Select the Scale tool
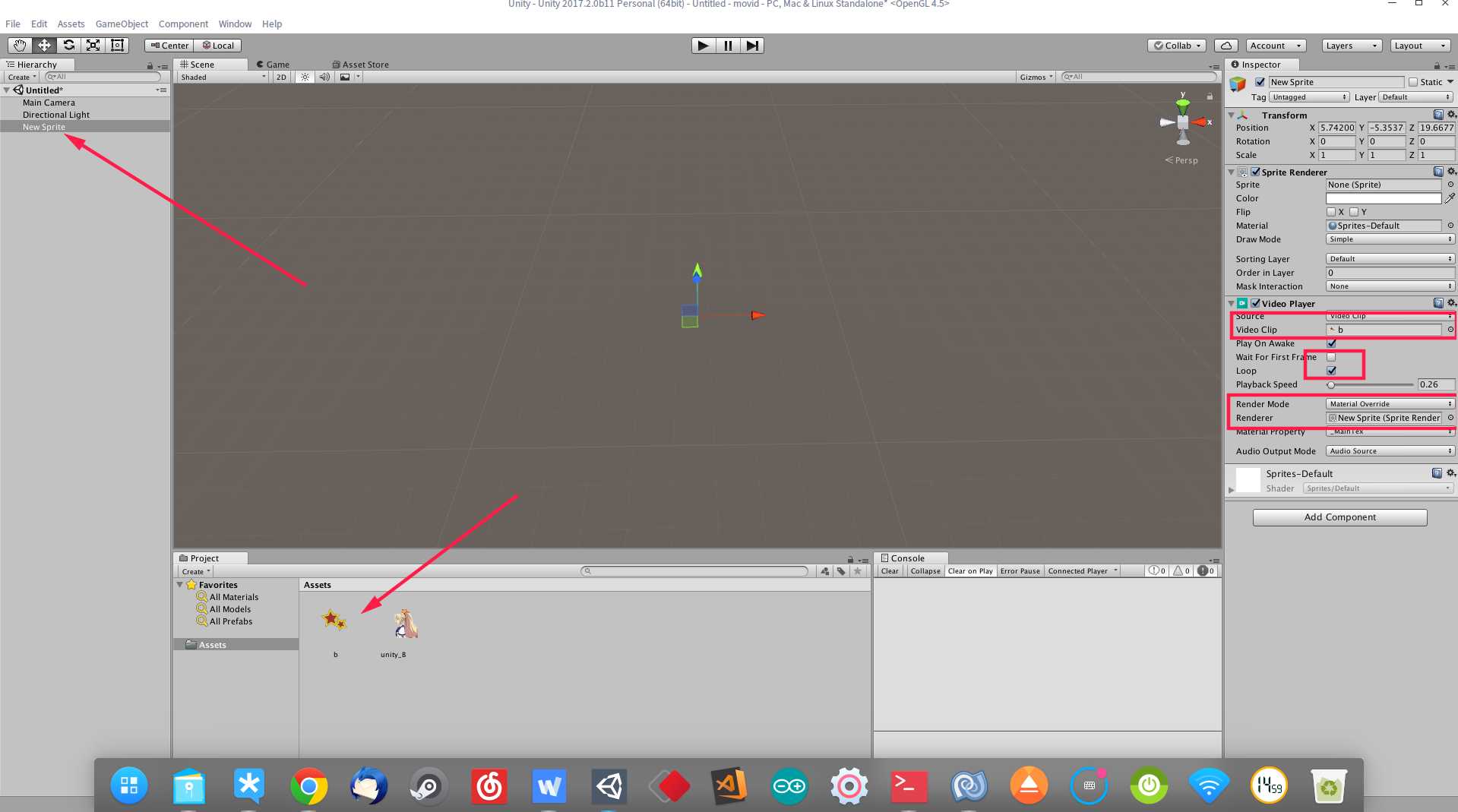The width and height of the screenshot is (1458, 812). (93, 46)
